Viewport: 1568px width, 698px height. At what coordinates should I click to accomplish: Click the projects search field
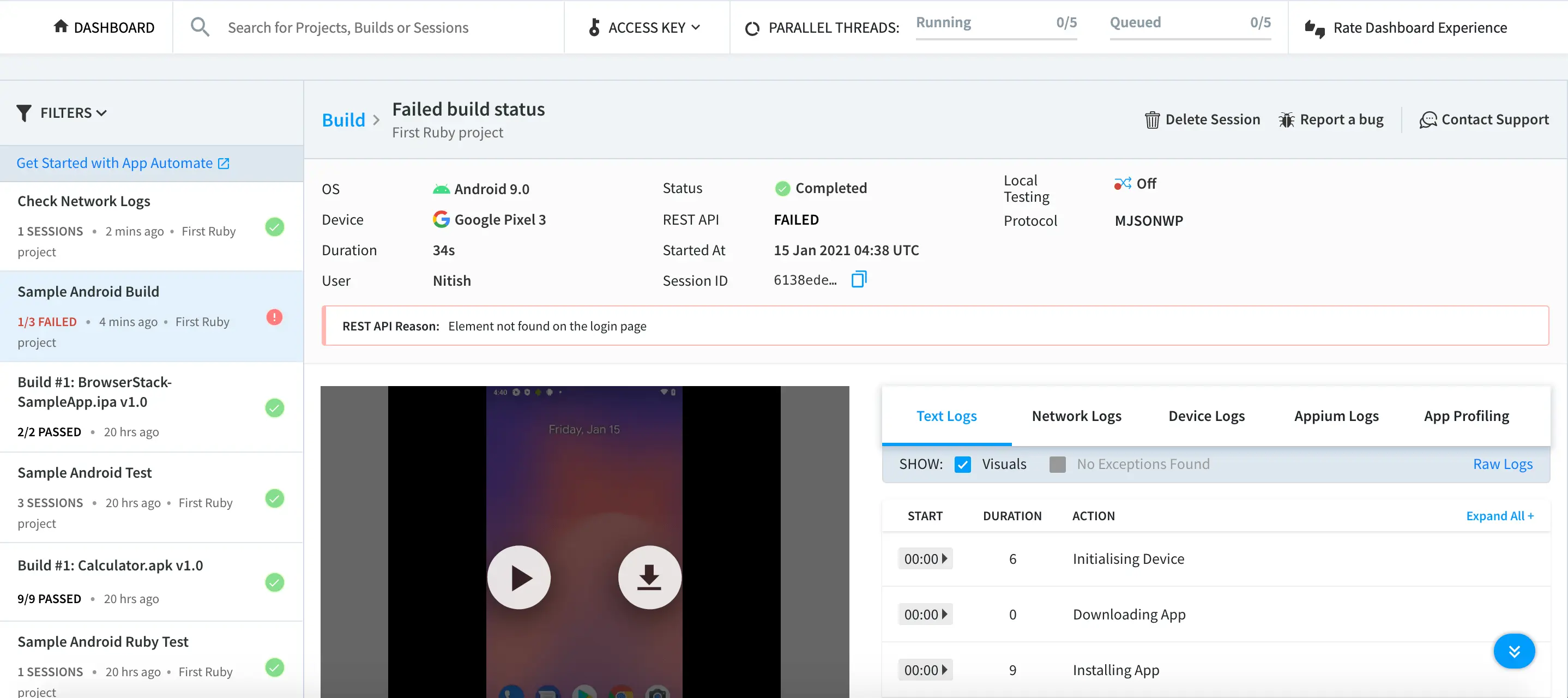pos(348,28)
